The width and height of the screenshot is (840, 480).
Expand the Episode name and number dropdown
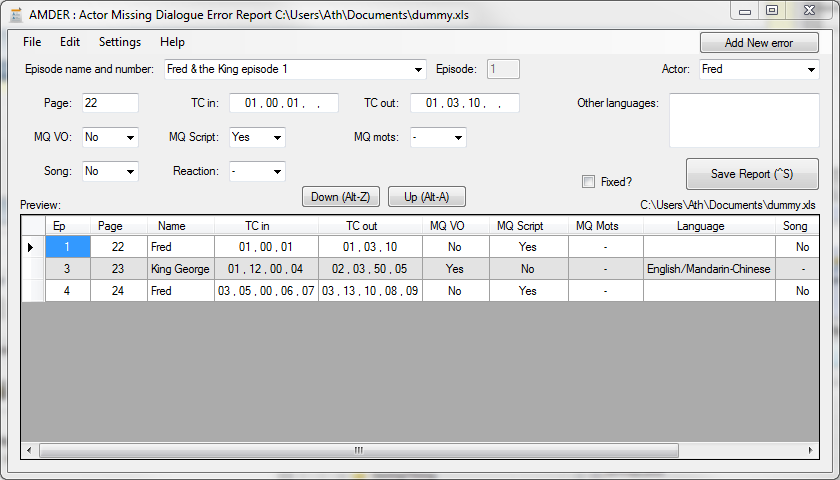418,70
